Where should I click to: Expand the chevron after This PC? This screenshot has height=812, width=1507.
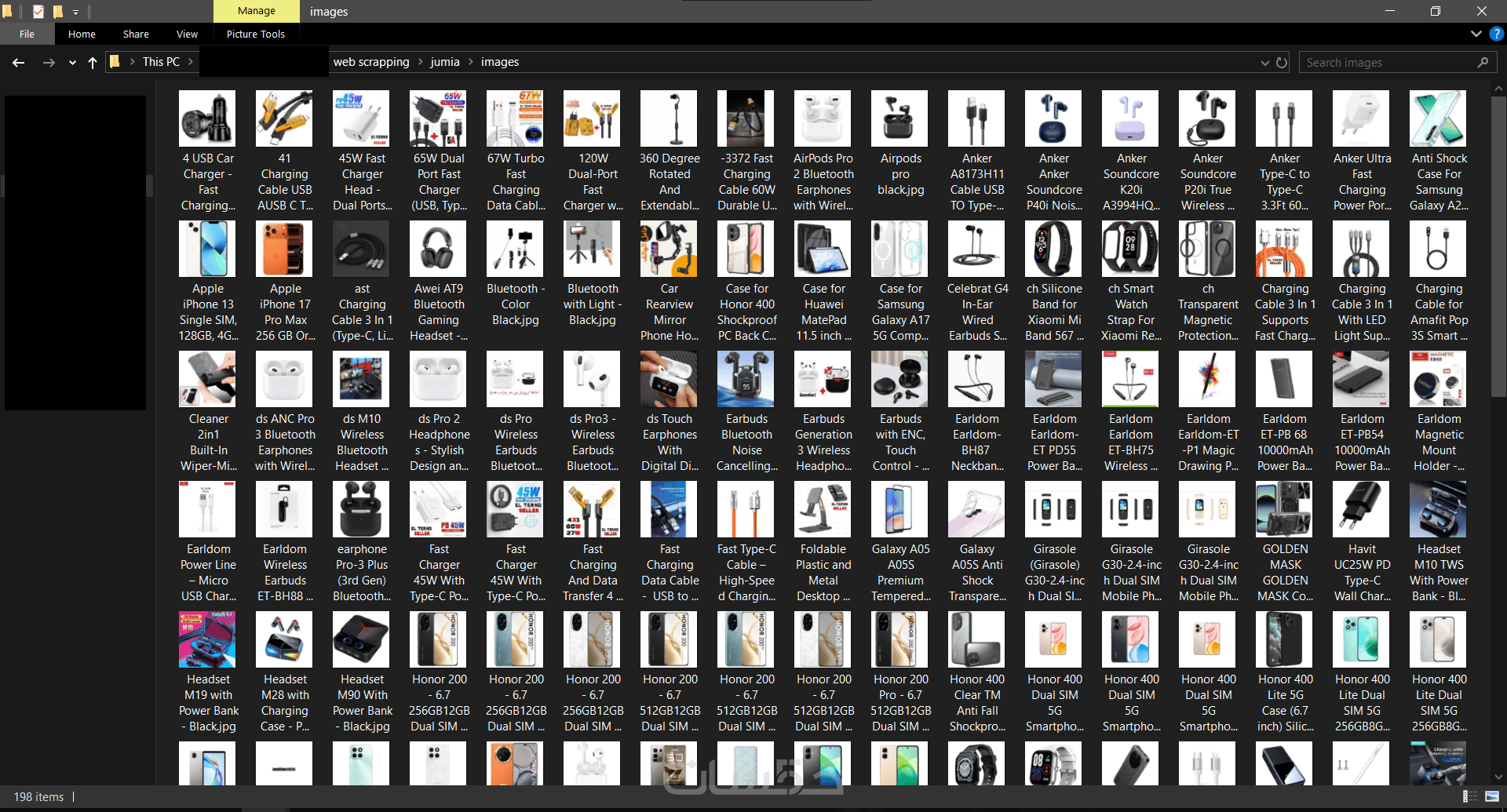[x=190, y=61]
